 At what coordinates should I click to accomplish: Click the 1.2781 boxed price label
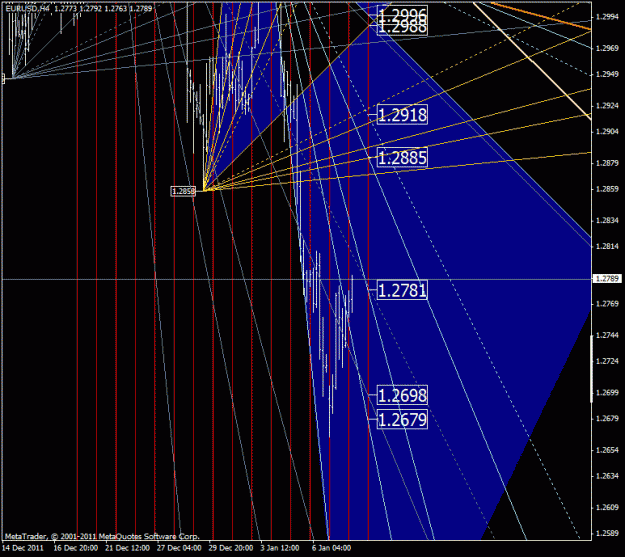(x=402, y=290)
